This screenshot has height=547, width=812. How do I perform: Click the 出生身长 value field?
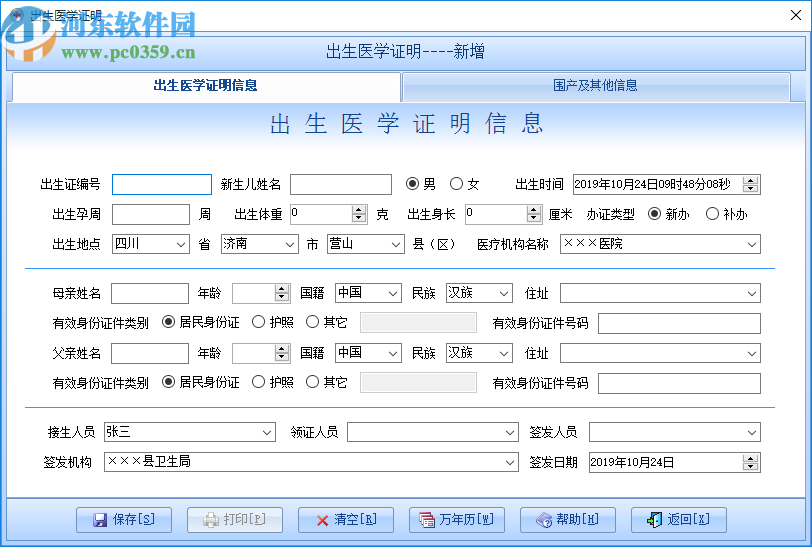(504, 214)
